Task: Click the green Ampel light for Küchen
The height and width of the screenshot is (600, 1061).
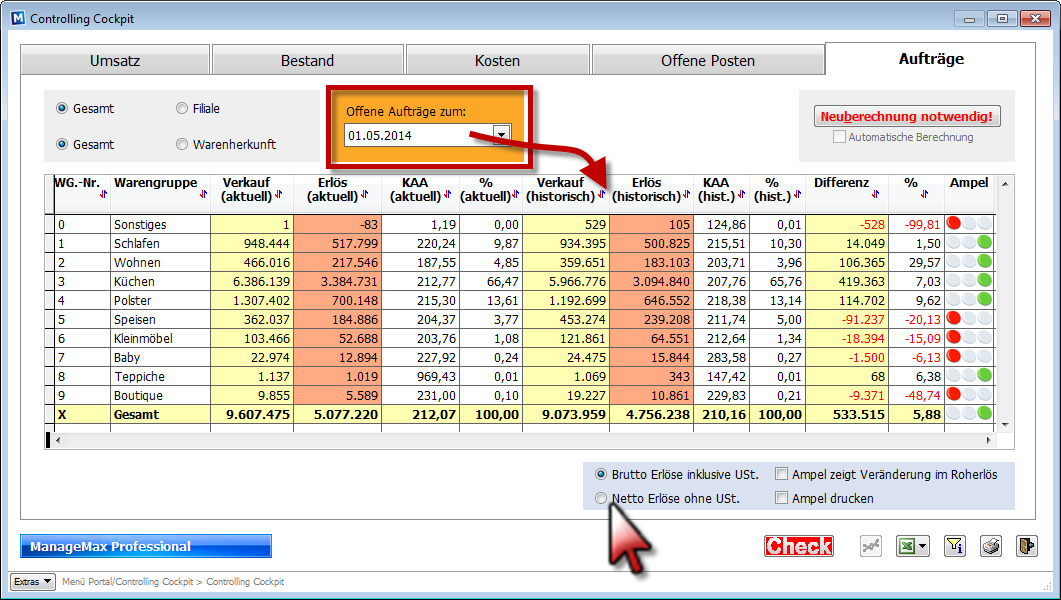Action: point(985,279)
